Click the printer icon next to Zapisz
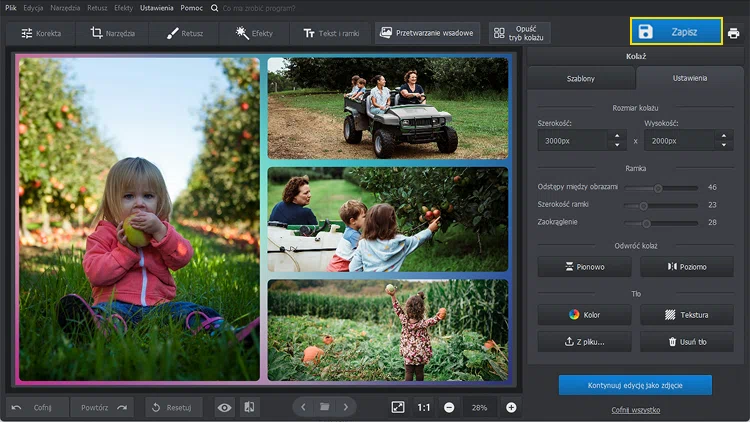The height and width of the screenshot is (422, 750). click(x=734, y=33)
